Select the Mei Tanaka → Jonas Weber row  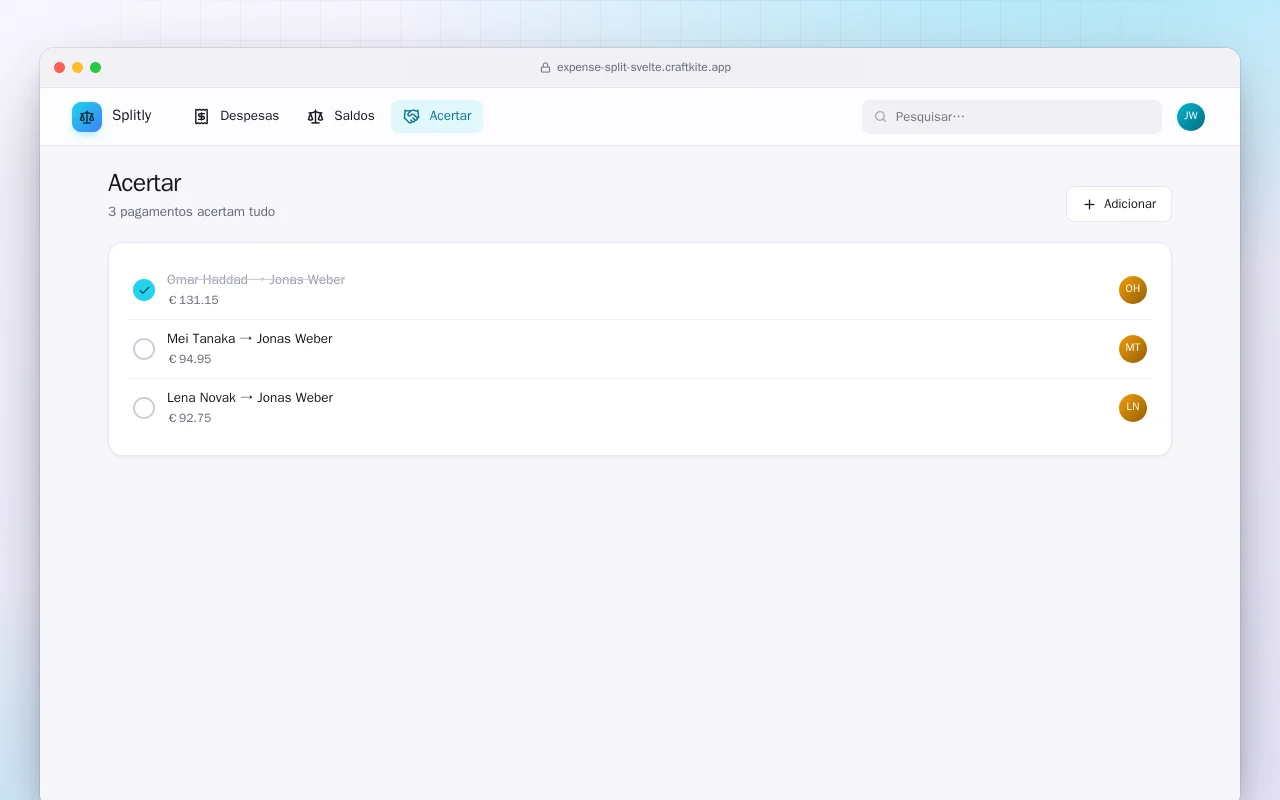[x=640, y=349]
